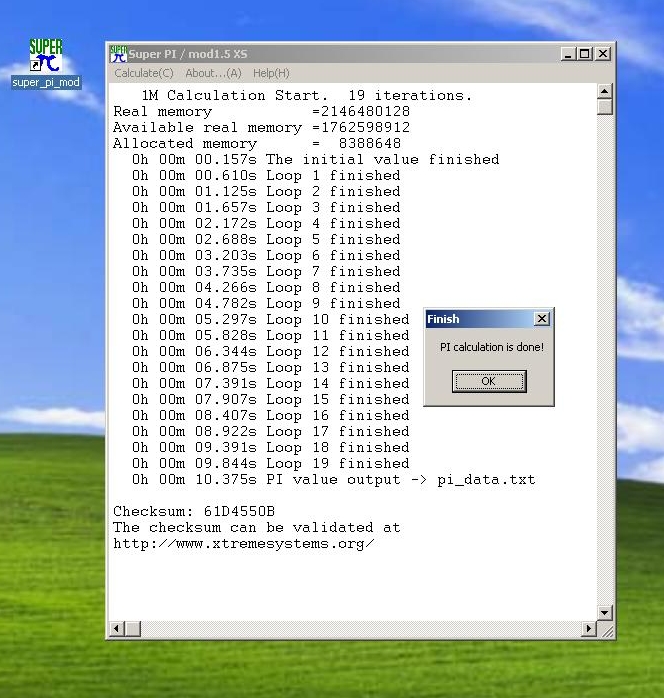664x698 pixels.
Task: Click the 'Loop 5 finished' line
Action: 266,240
